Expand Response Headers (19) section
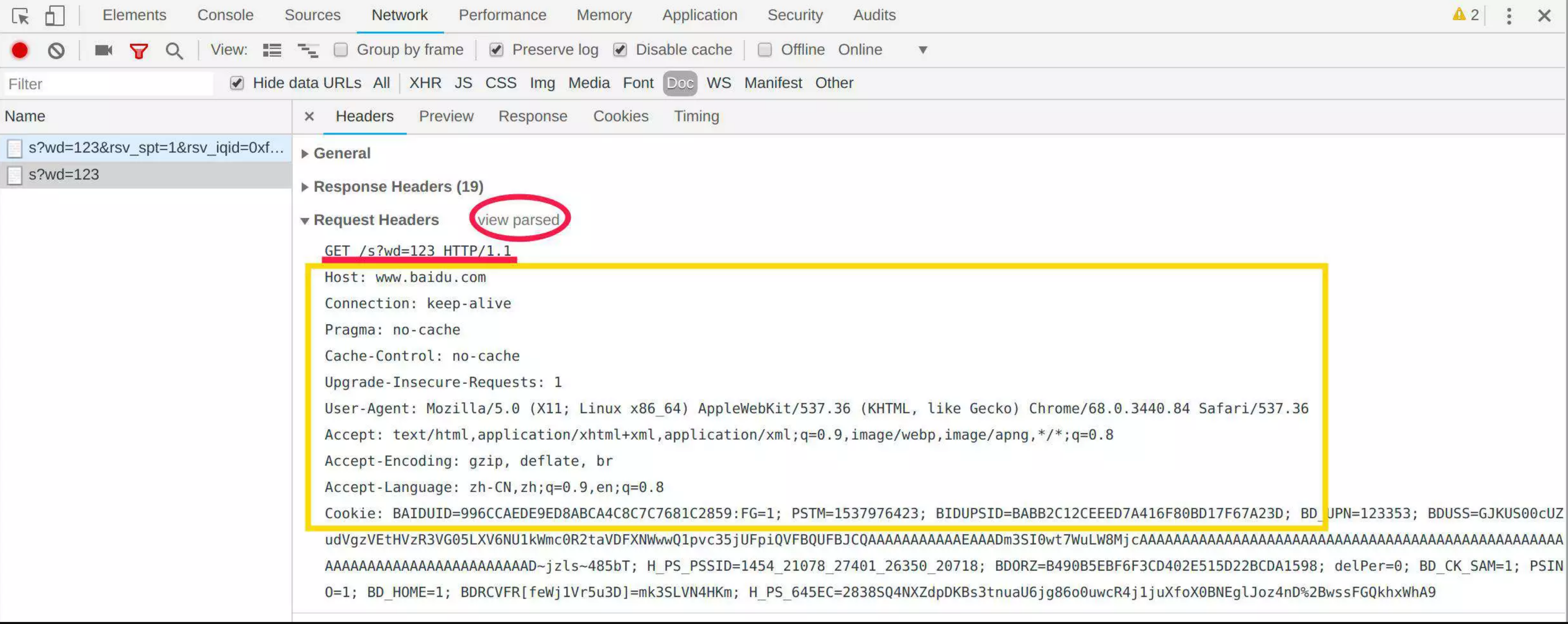Screen dimensions: 1568x624 [398, 186]
